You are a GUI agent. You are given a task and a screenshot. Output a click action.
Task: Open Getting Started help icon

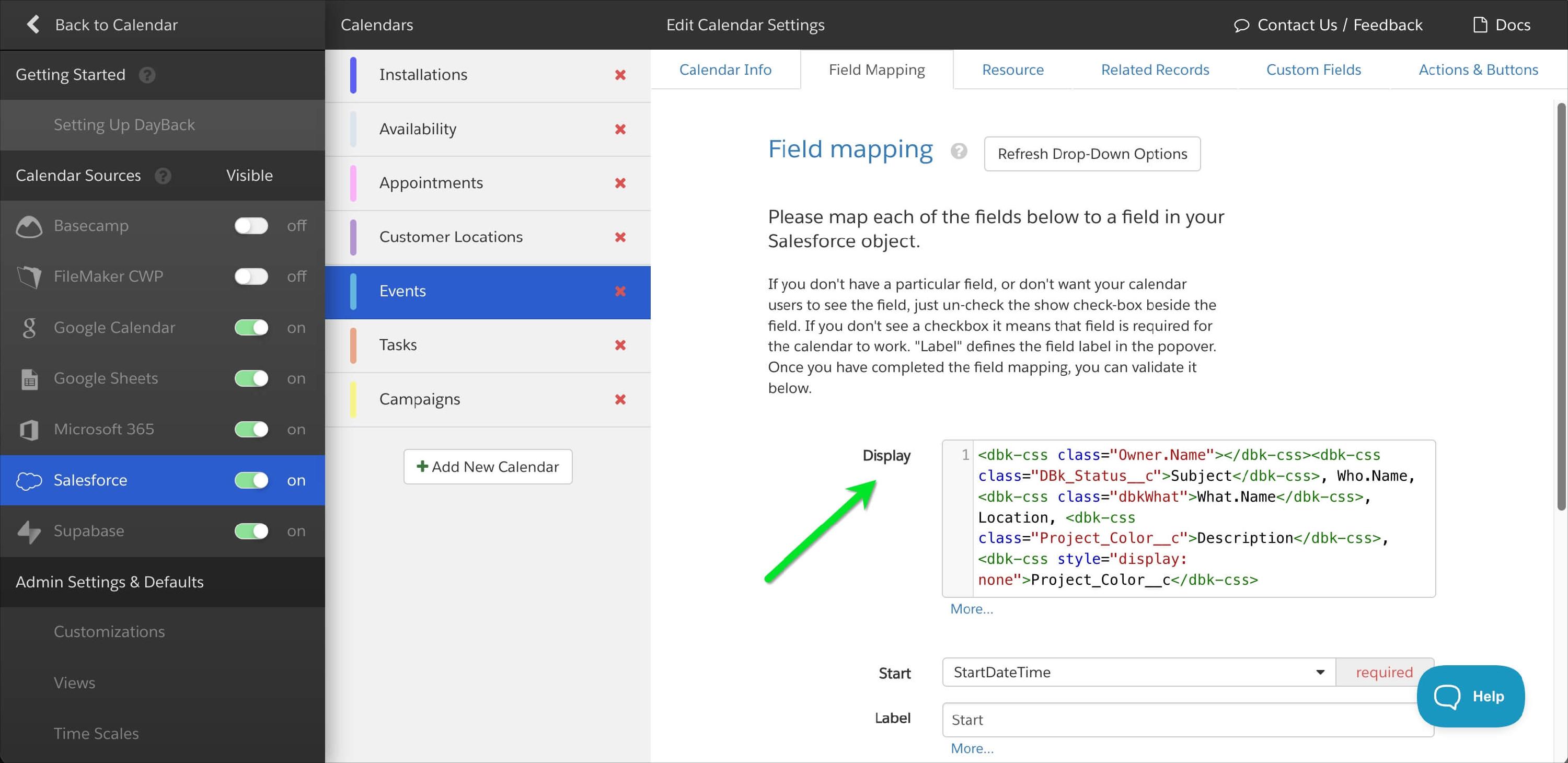click(x=147, y=75)
